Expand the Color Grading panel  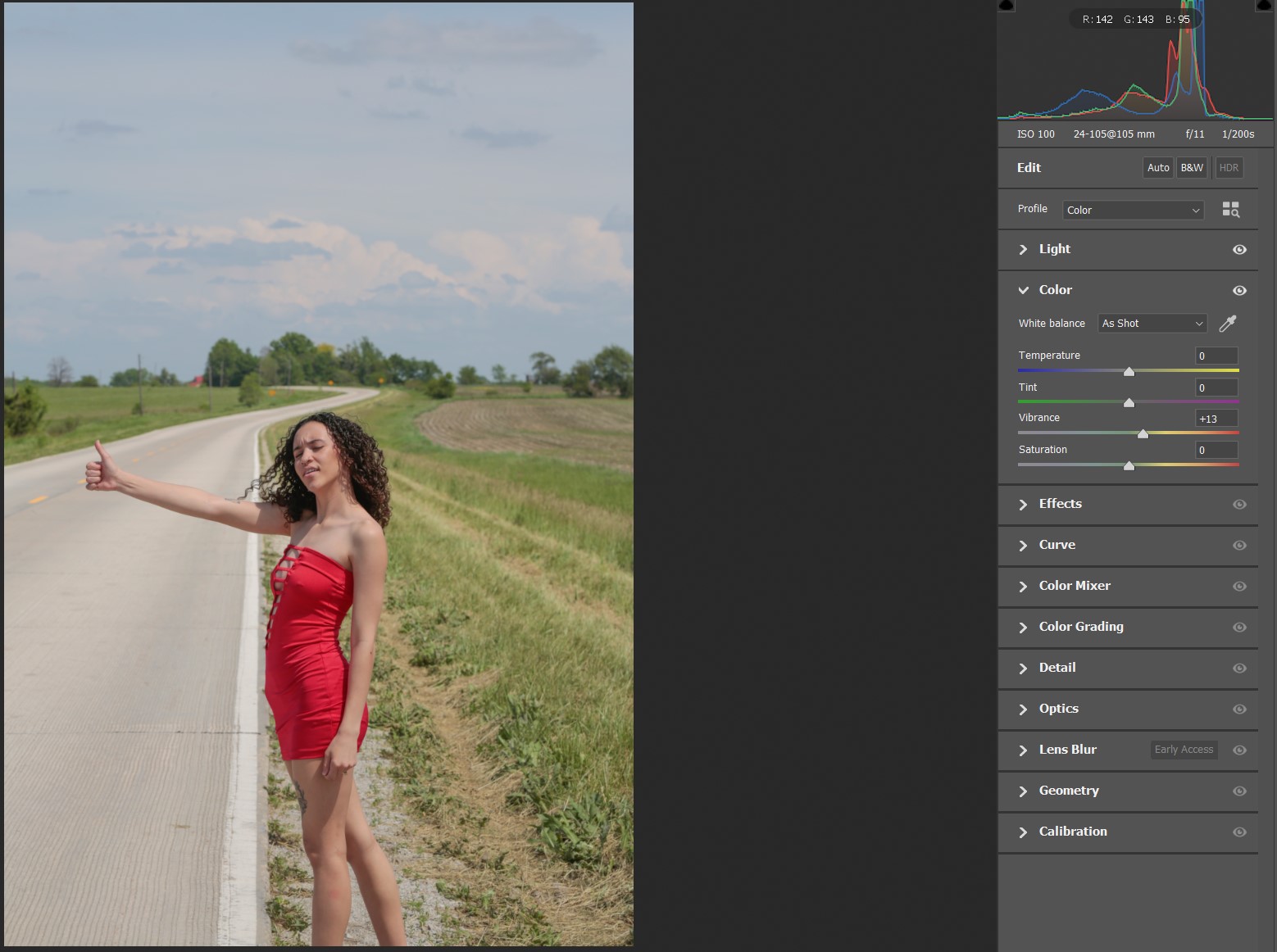[x=1023, y=628]
